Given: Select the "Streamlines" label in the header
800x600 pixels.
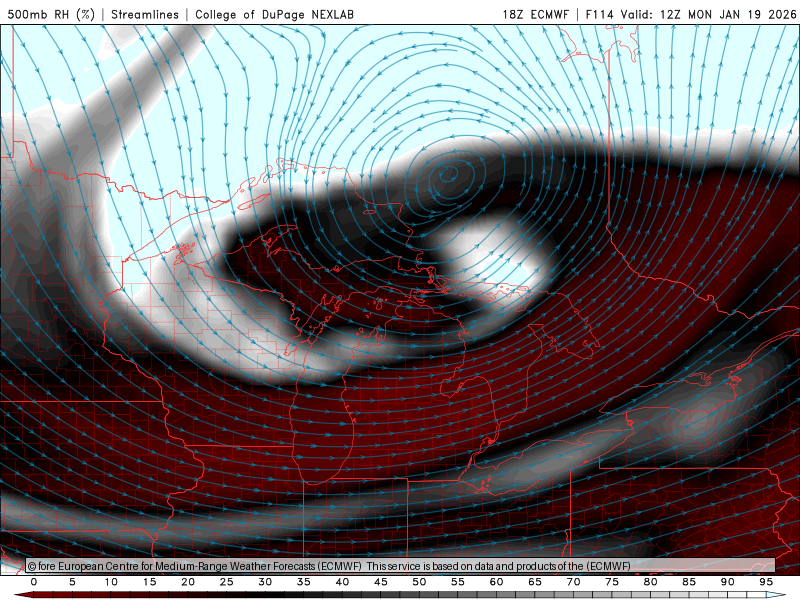Looking at the screenshot, I should pyautogui.click(x=145, y=14).
